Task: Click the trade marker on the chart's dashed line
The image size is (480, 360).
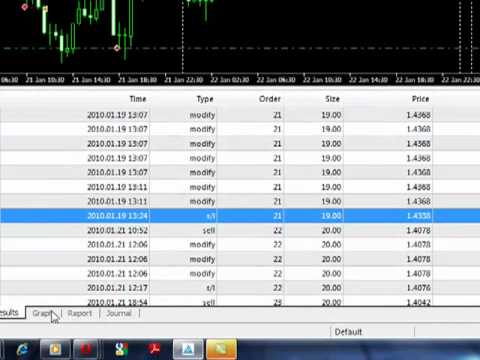Action: point(117,48)
